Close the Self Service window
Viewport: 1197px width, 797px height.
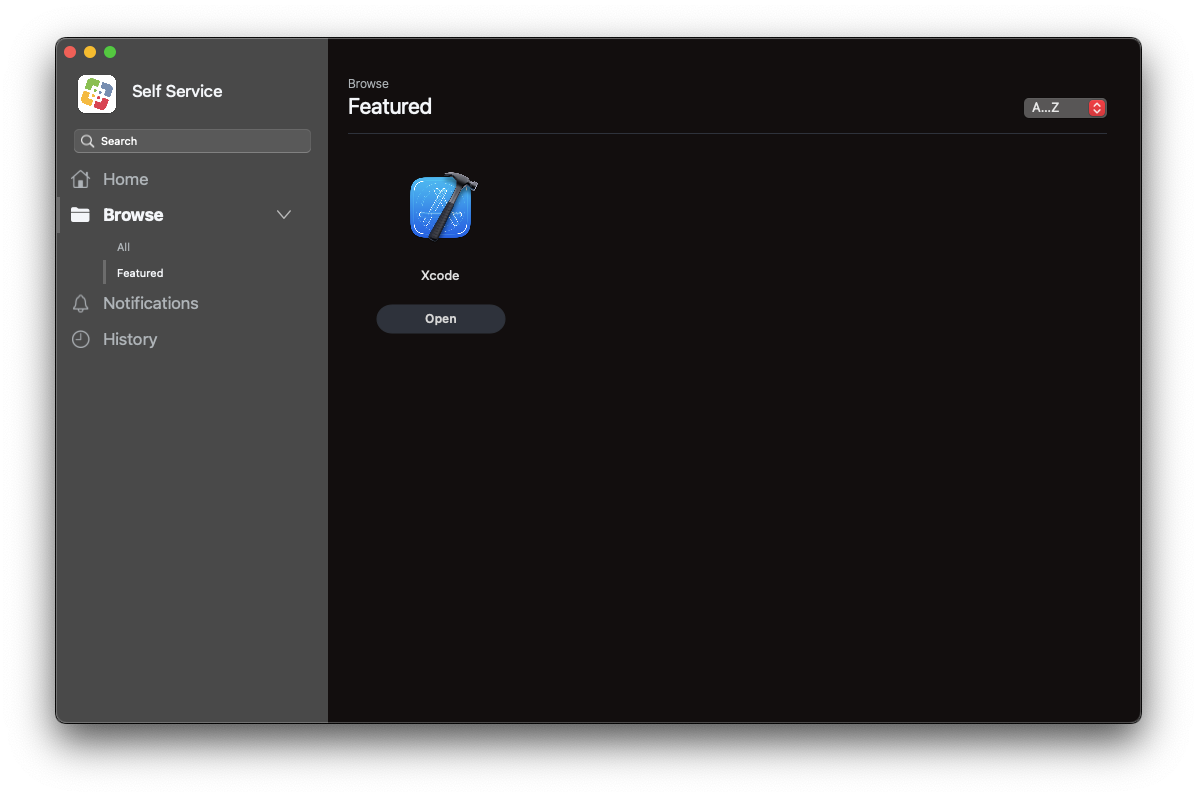coord(70,52)
